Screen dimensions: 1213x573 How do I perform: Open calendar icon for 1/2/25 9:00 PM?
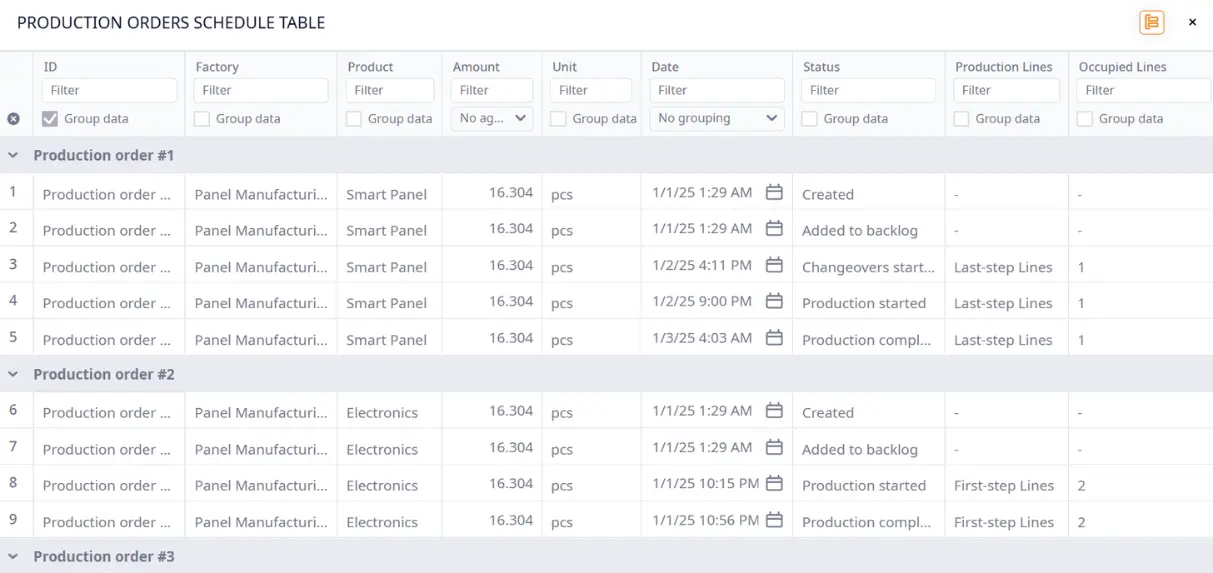[x=773, y=302]
